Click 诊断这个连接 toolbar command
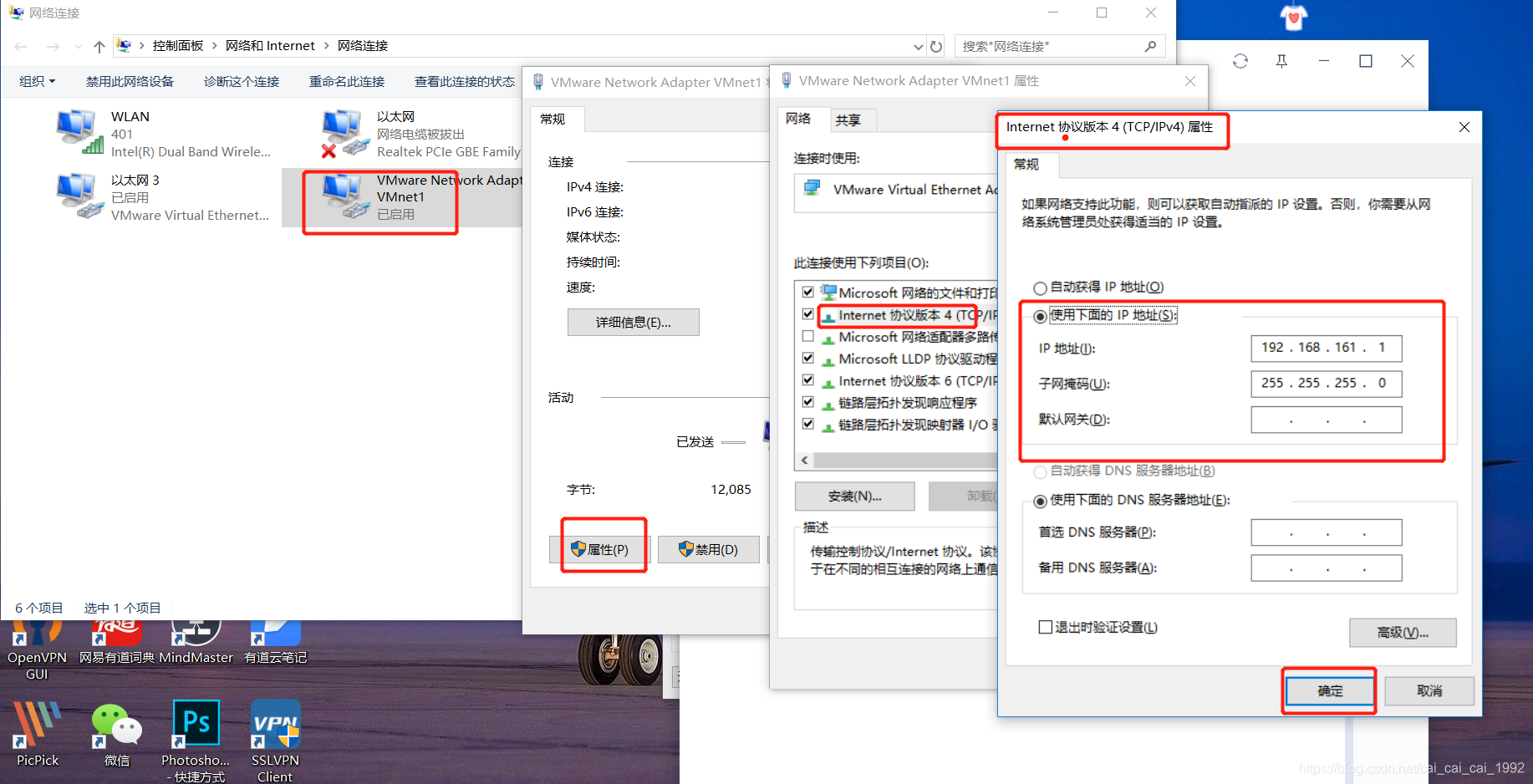 click(x=242, y=81)
